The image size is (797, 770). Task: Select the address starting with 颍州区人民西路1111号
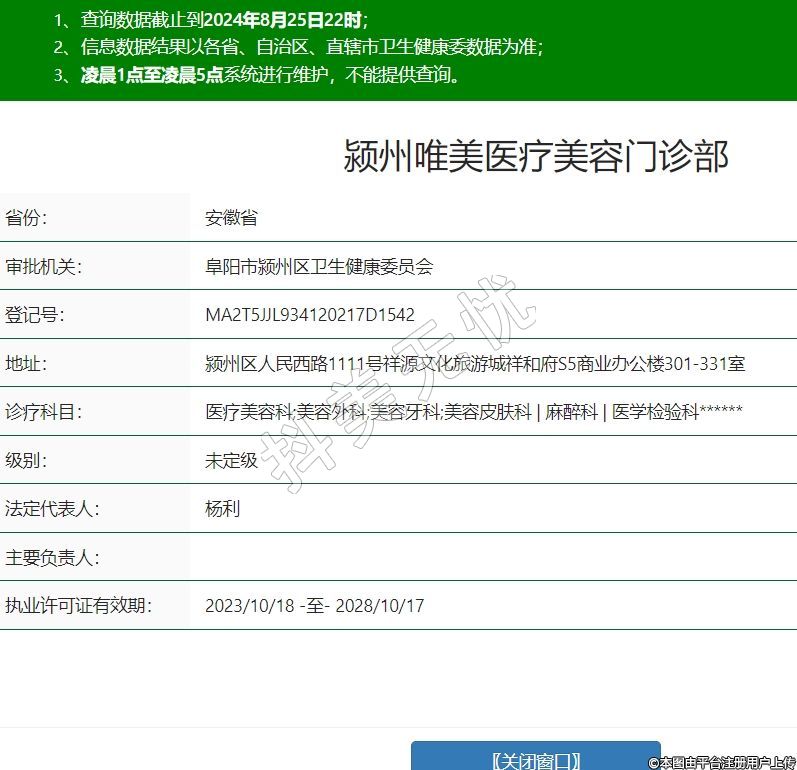[x=475, y=363]
